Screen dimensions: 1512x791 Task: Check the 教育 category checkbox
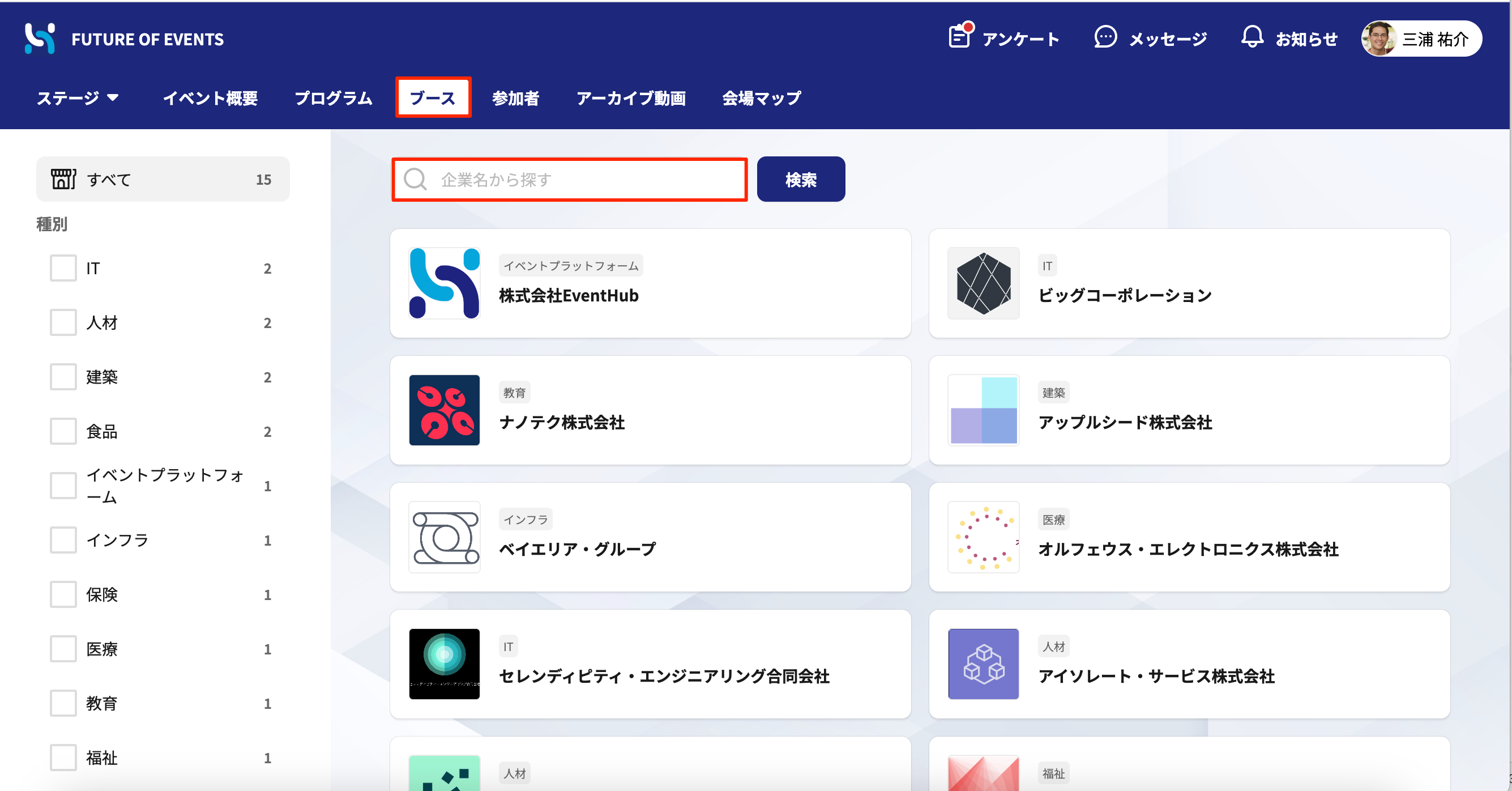click(63, 703)
